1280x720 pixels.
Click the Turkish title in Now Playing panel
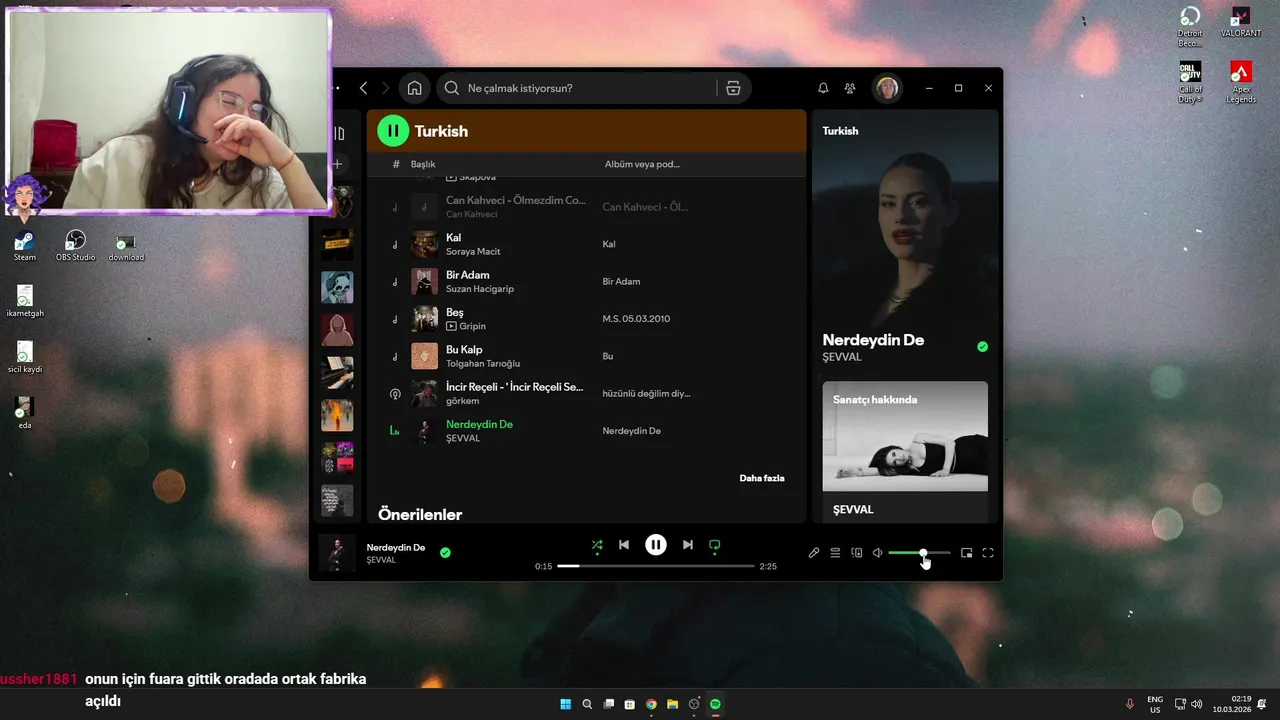pos(840,131)
